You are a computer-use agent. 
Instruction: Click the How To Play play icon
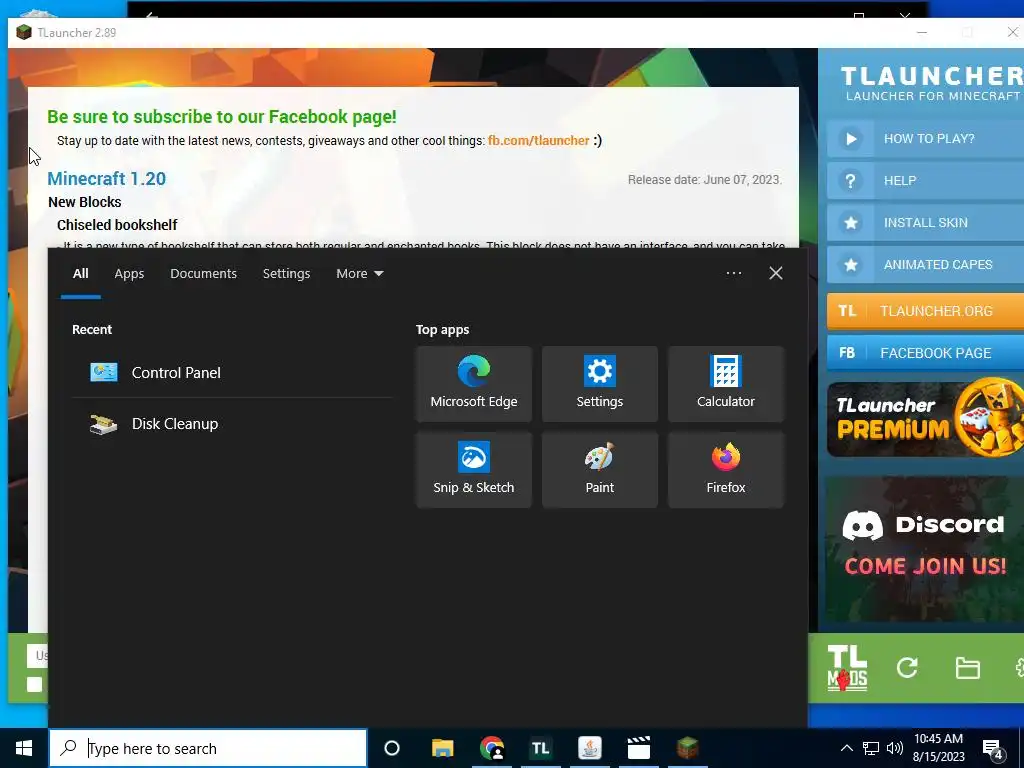click(850, 138)
